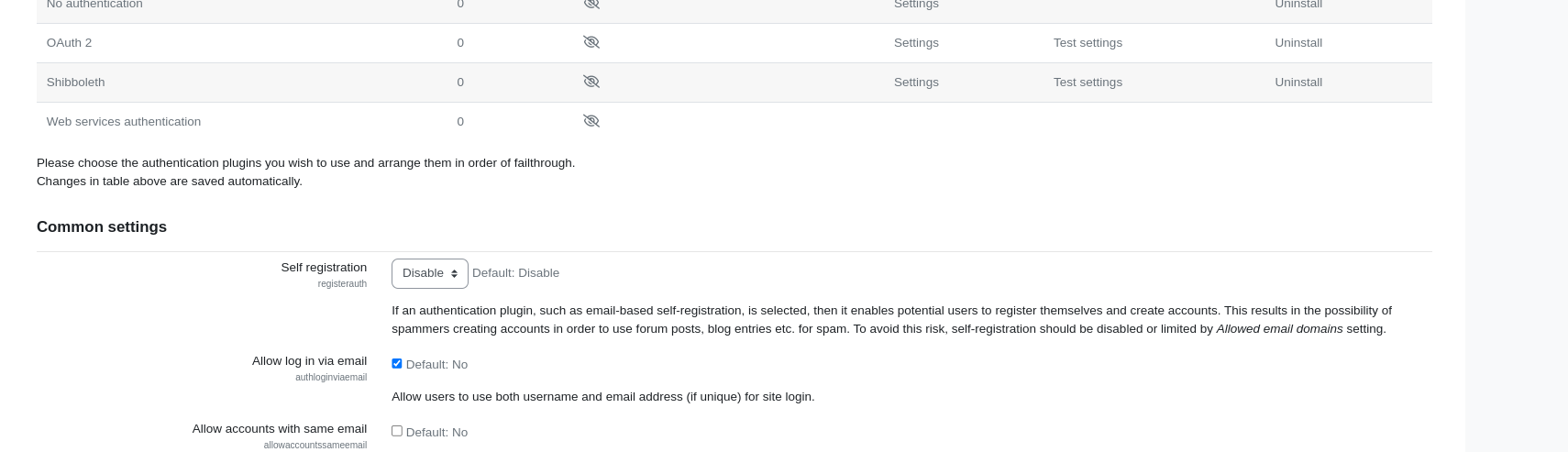Open Shibboleth Settings link
Viewport: 1568px width, 452px height.
pos(916,83)
